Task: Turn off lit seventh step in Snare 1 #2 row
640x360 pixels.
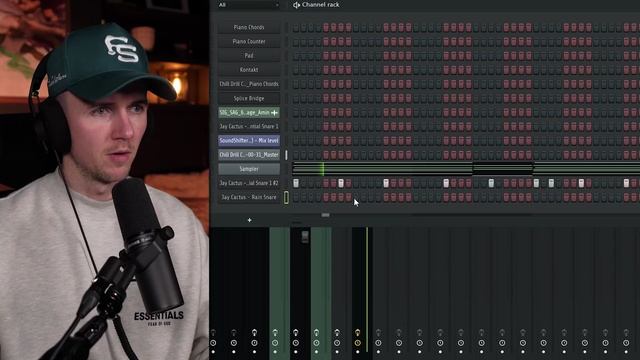Action: pos(341,183)
